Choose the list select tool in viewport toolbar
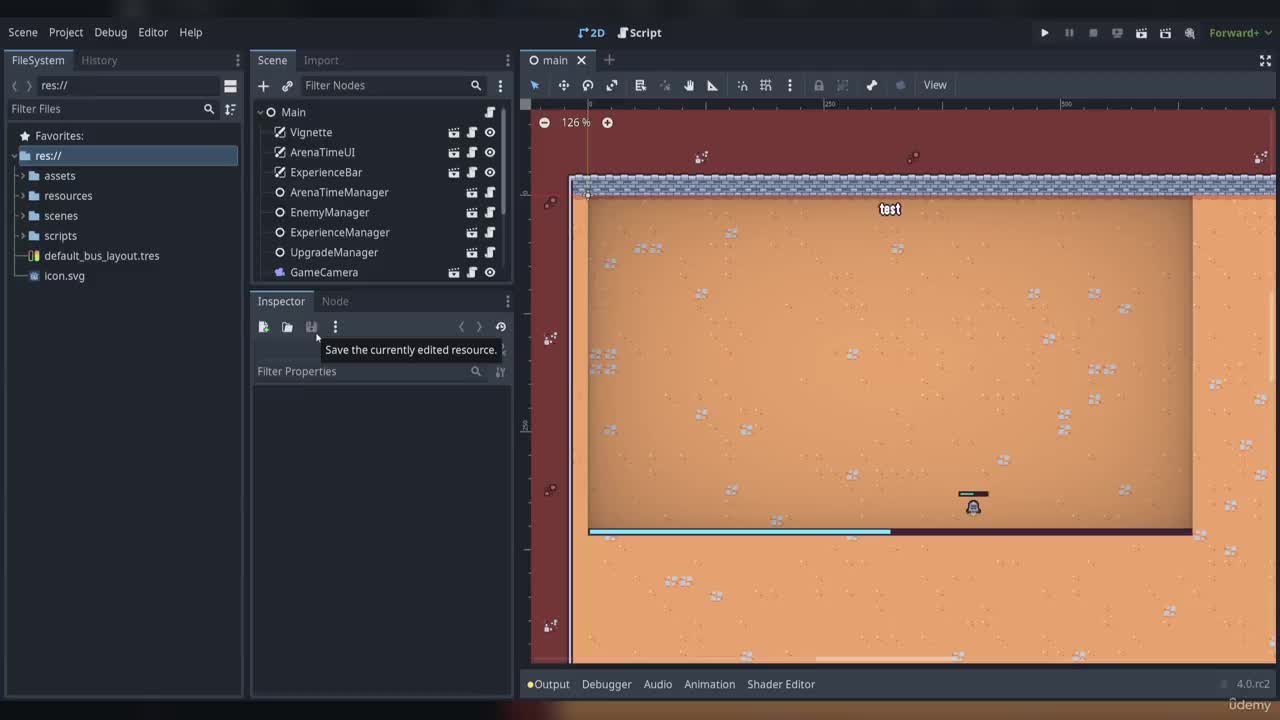 (x=641, y=85)
